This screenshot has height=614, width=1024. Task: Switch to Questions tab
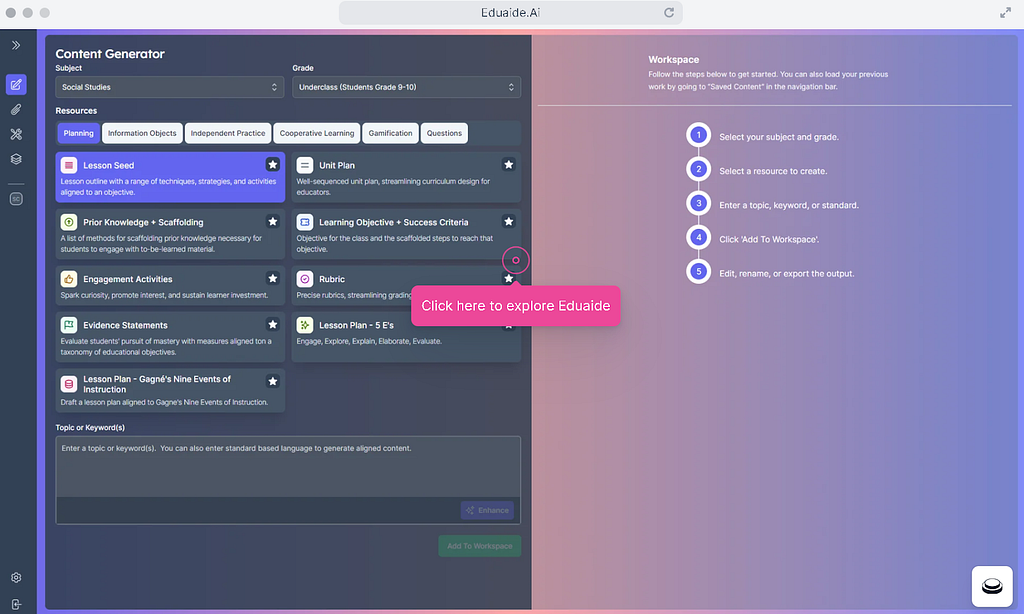(x=444, y=133)
